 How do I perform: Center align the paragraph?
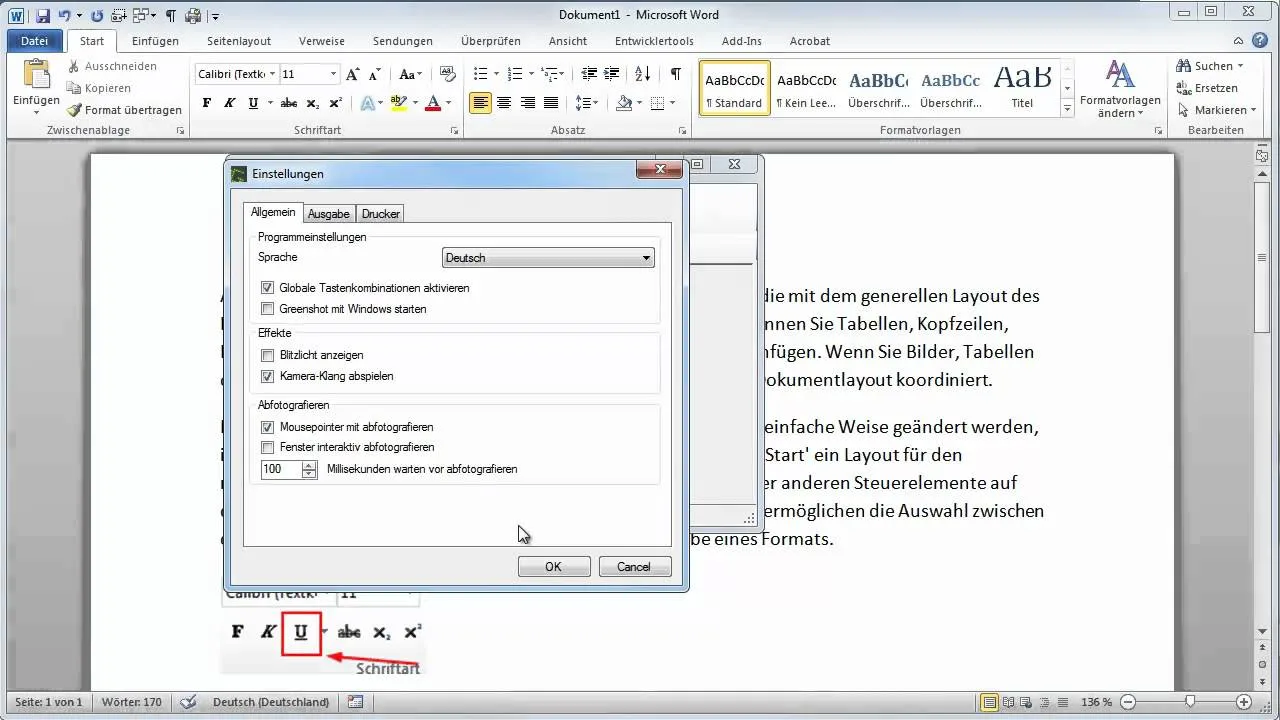click(x=504, y=103)
